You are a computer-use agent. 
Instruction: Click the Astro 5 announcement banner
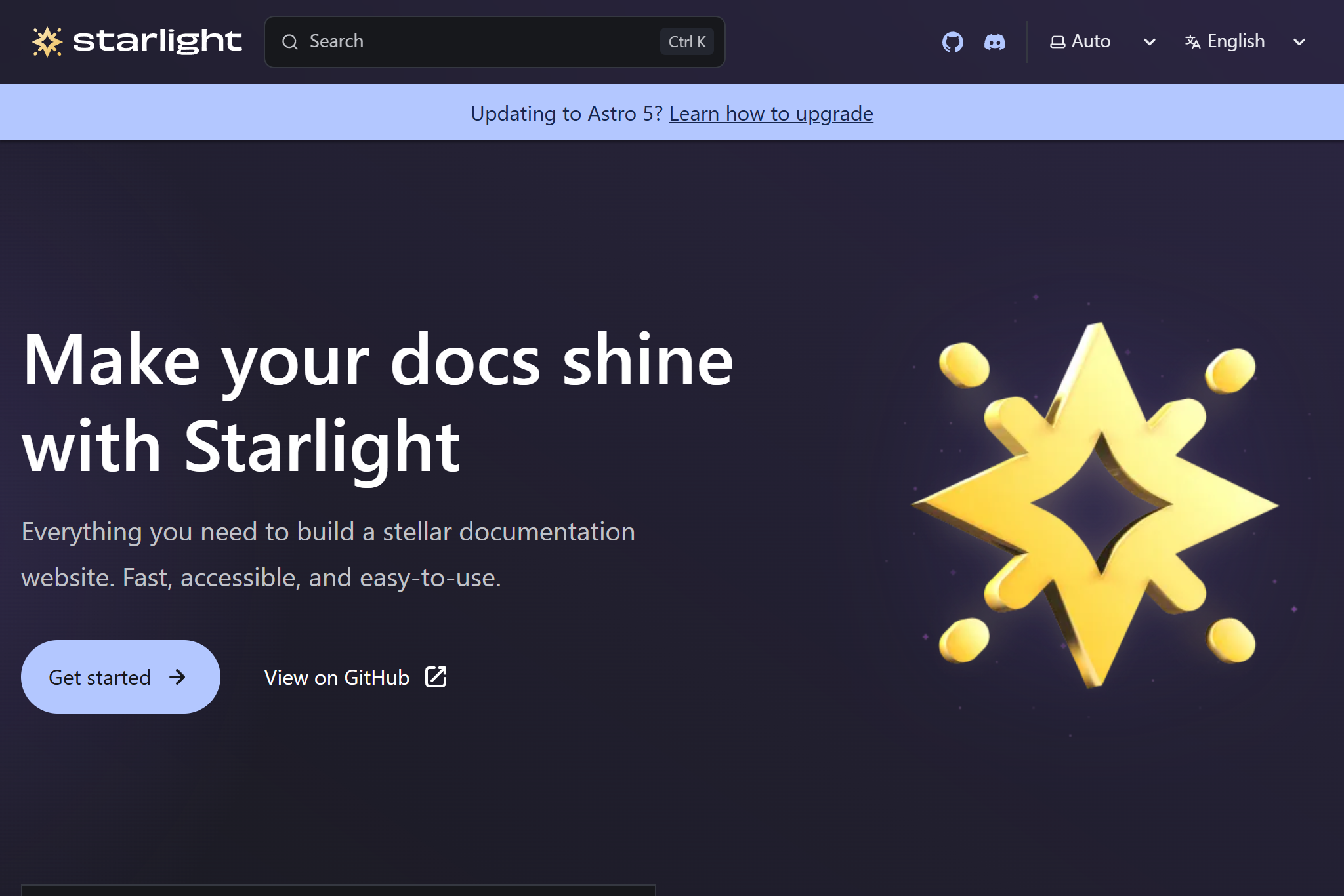click(x=672, y=112)
